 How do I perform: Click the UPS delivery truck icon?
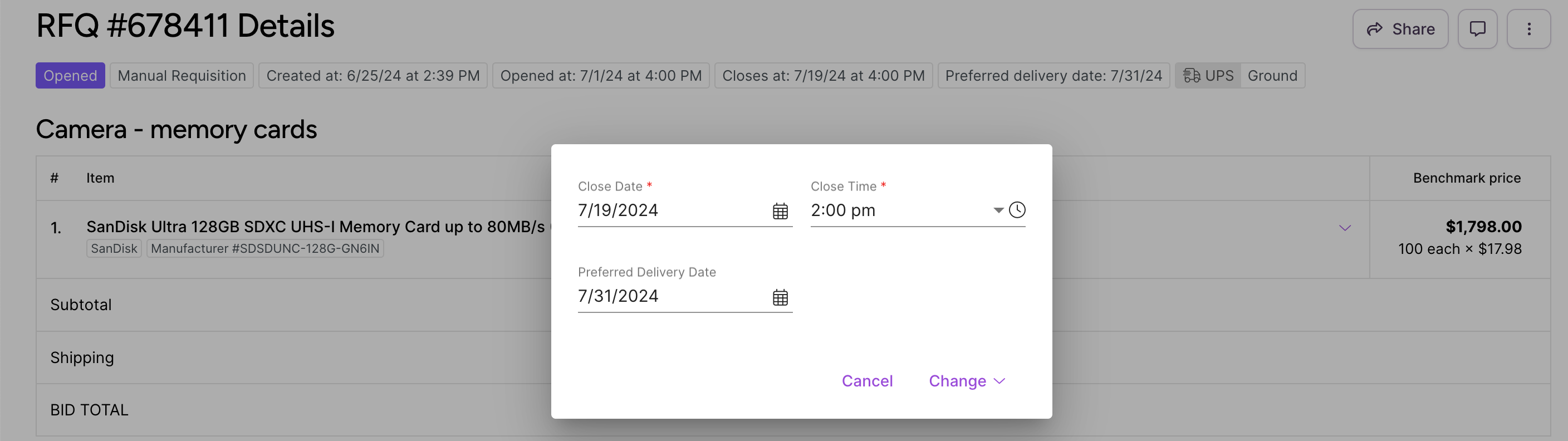1190,76
